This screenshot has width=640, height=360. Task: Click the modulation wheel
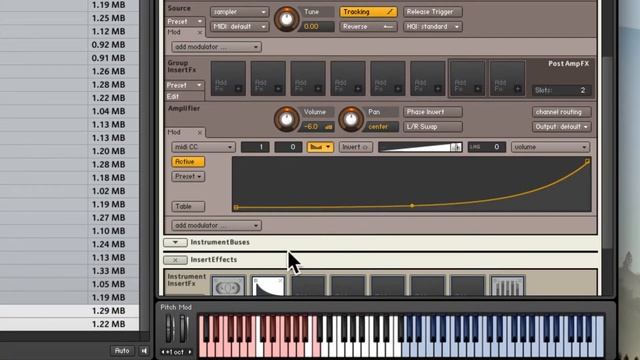[183, 329]
